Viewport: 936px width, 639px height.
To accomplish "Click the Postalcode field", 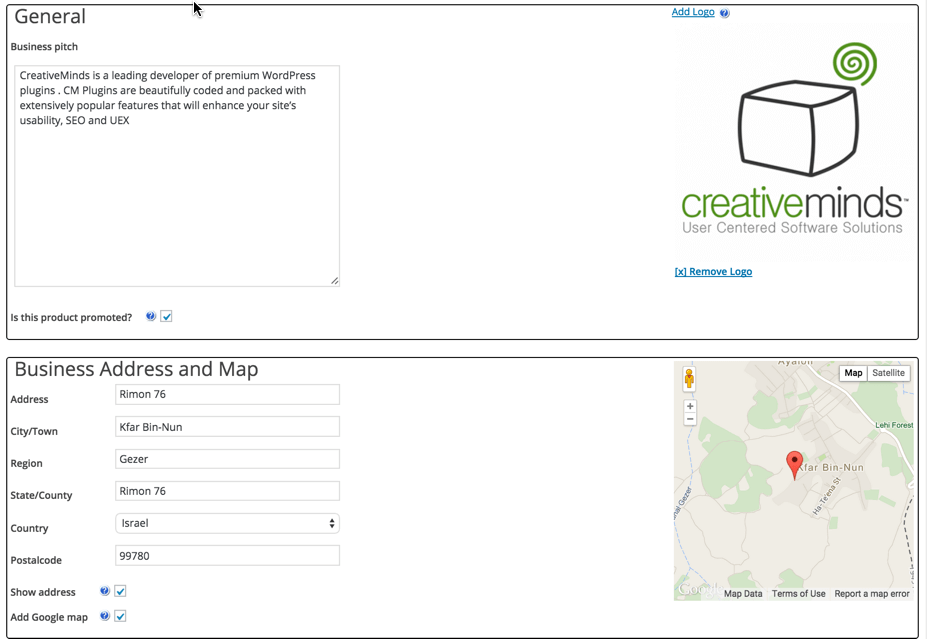I will (227, 555).
